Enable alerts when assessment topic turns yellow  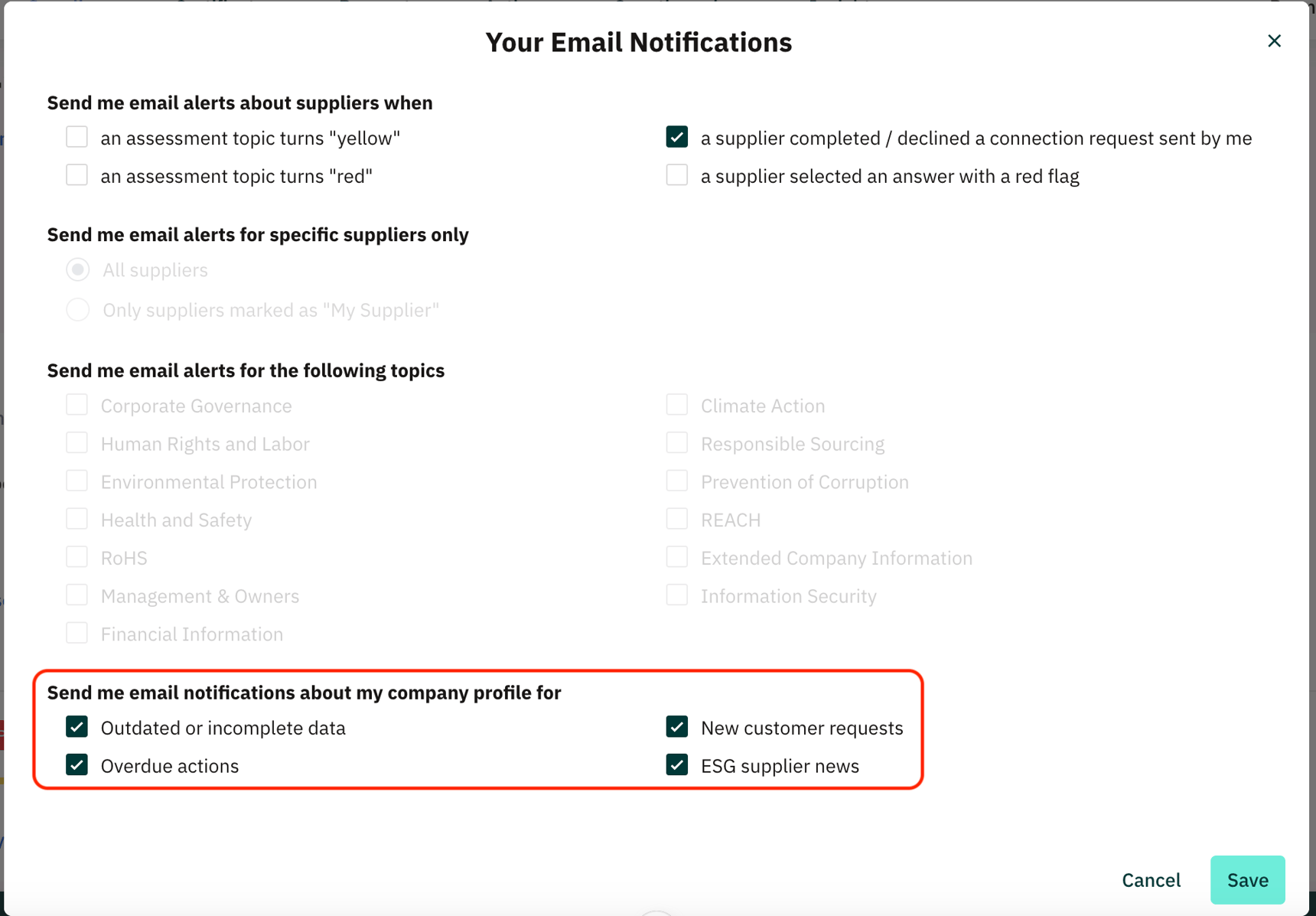click(77, 136)
